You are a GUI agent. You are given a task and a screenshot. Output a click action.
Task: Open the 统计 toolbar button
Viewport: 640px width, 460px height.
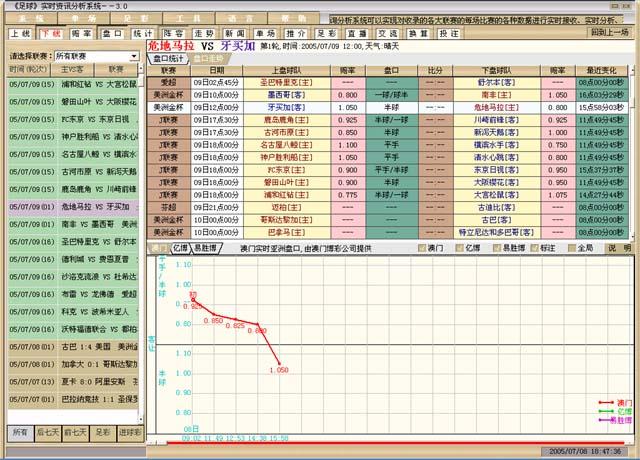click(142, 33)
